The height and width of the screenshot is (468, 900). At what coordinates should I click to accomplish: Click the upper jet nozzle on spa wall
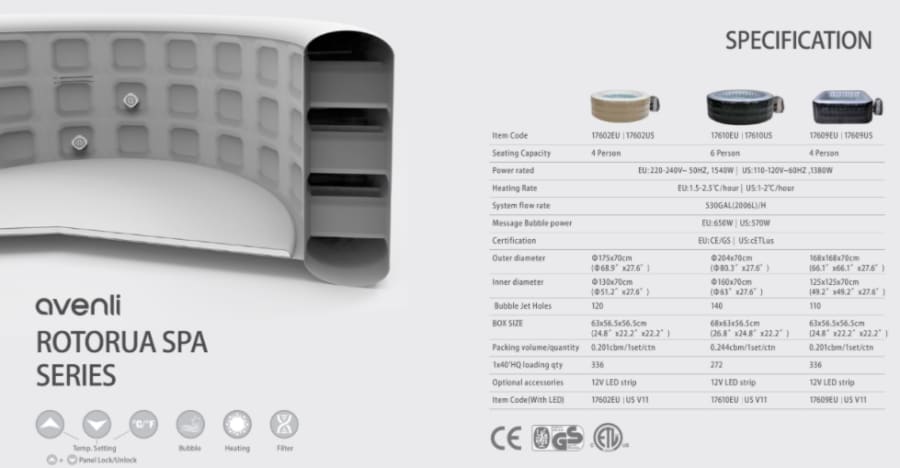pyautogui.click(x=129, y=99)
